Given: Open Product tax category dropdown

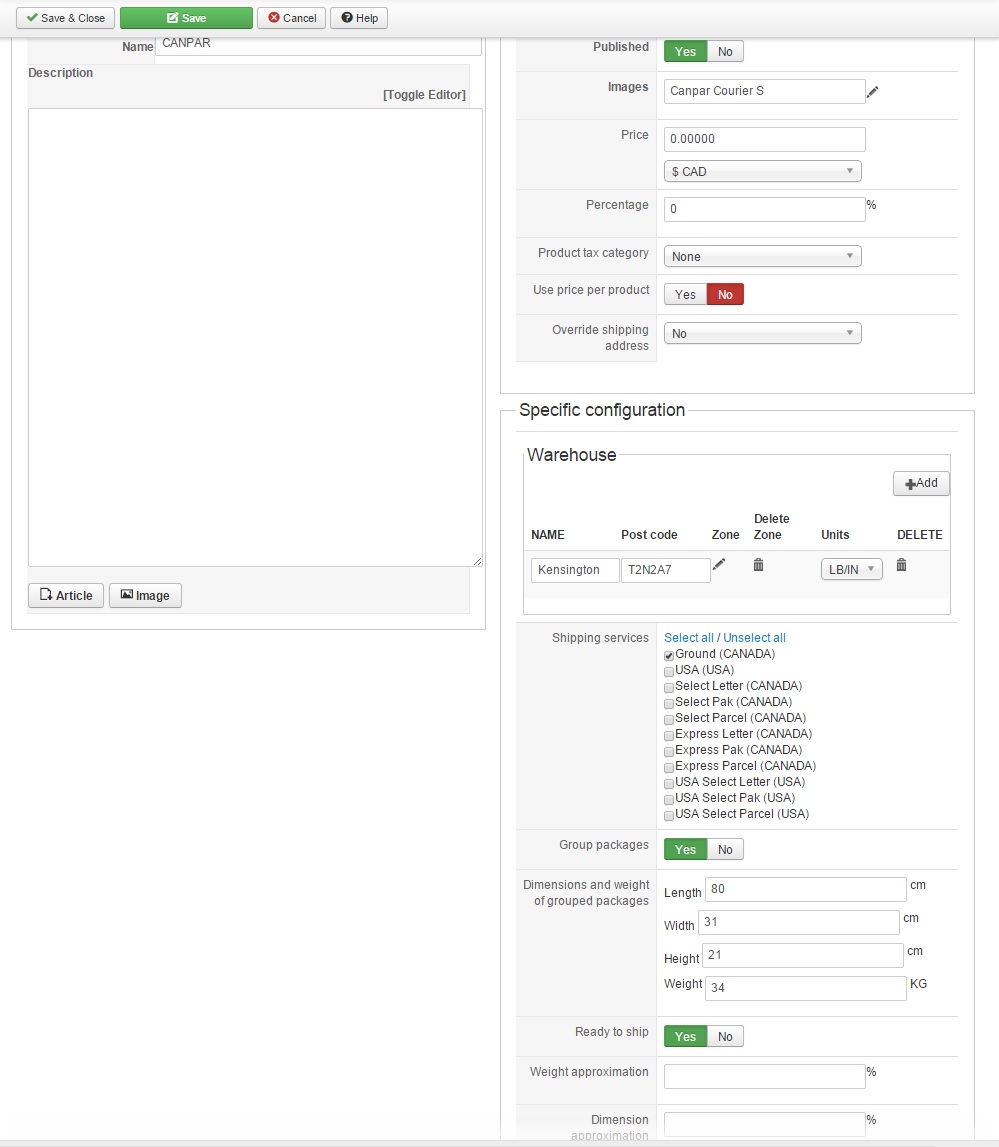Looking at the screenshot, I should (x=763, y=257).
